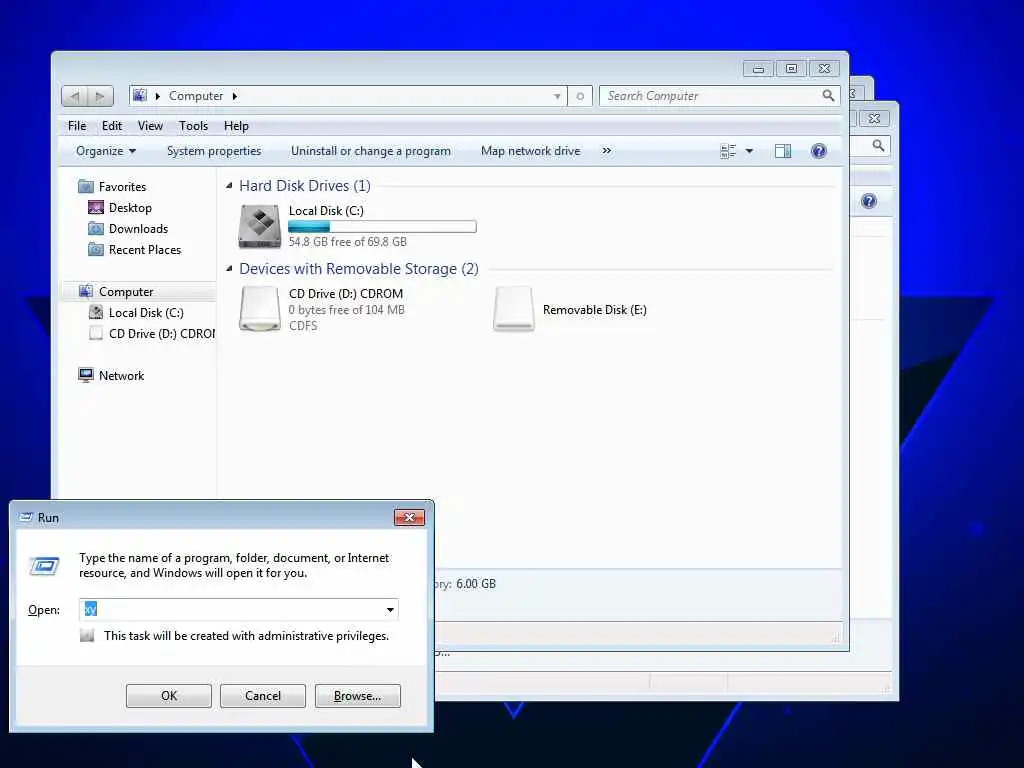Open the address bar history dropdown
Viewport: 1024px width, 768px height.
(557, 96)
